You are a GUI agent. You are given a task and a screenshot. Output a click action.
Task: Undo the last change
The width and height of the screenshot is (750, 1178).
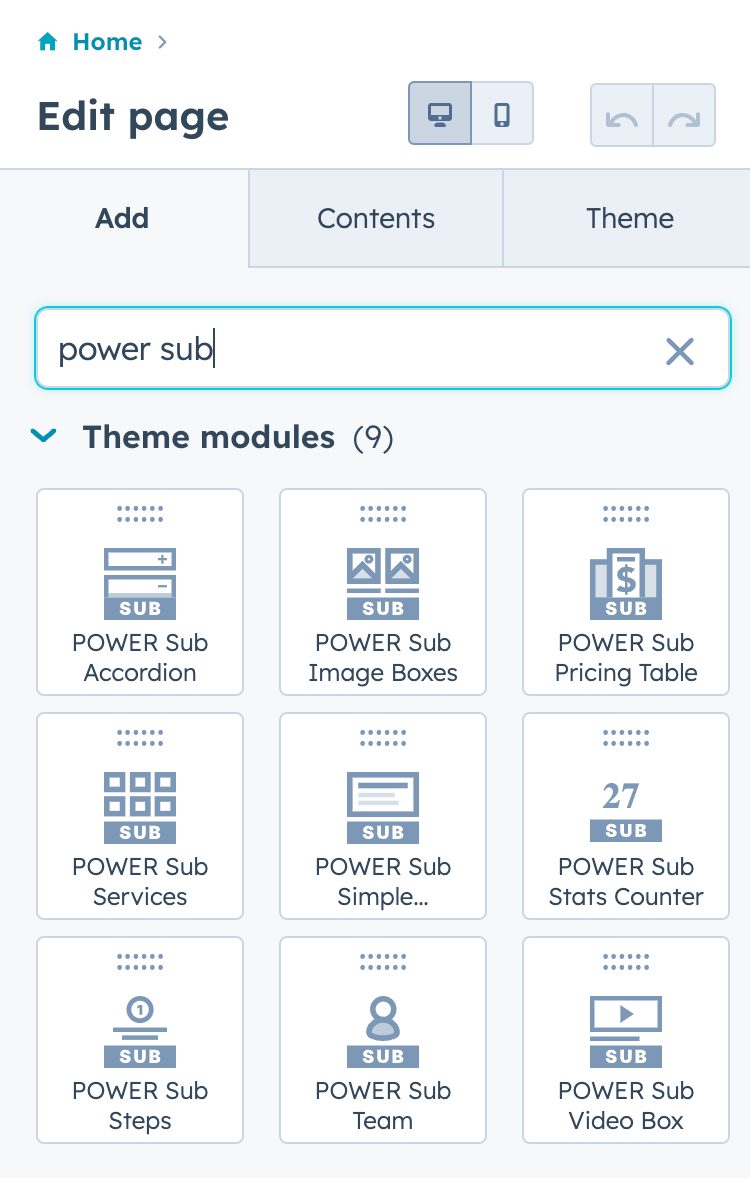[x=621, y=113]
